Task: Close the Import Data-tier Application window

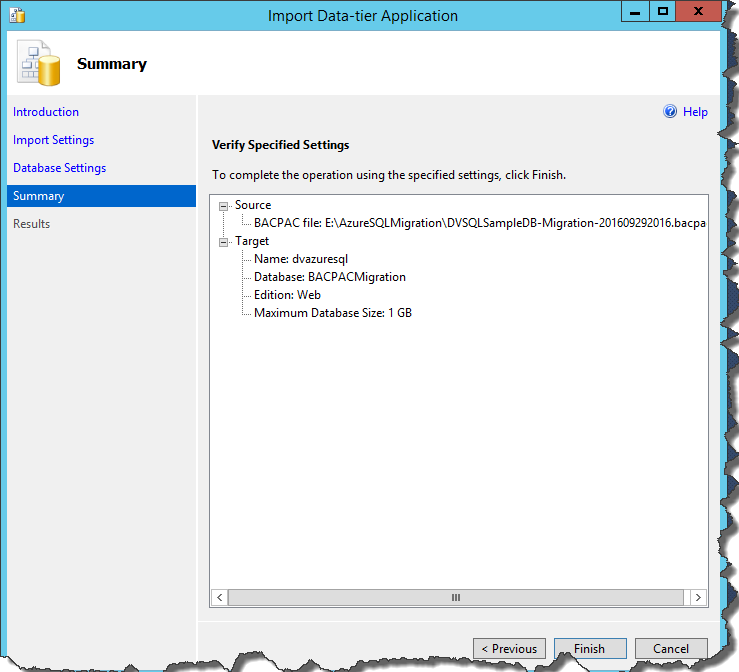Action: (698, 11)
